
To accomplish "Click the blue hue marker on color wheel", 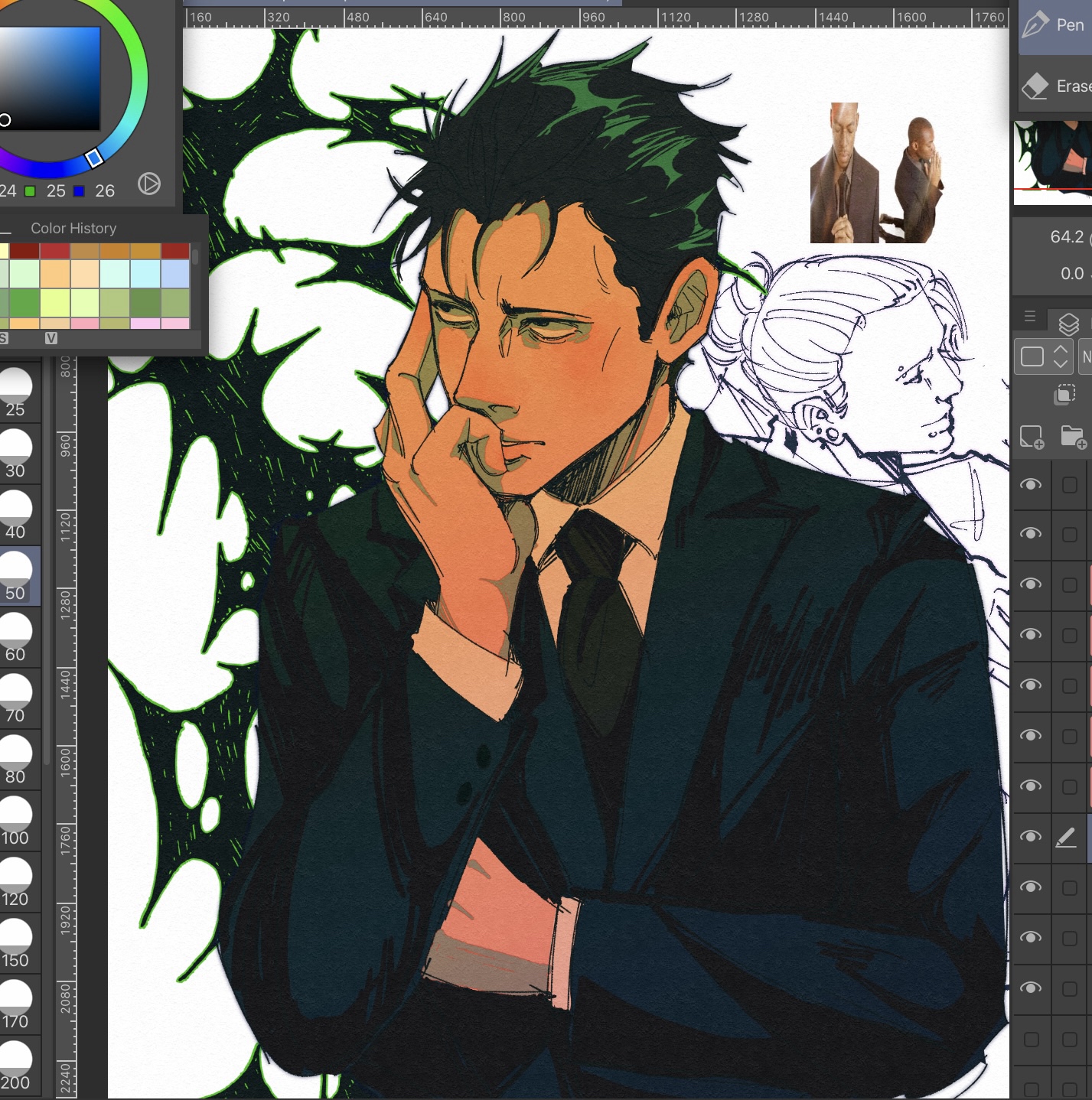I will (94, 158).
